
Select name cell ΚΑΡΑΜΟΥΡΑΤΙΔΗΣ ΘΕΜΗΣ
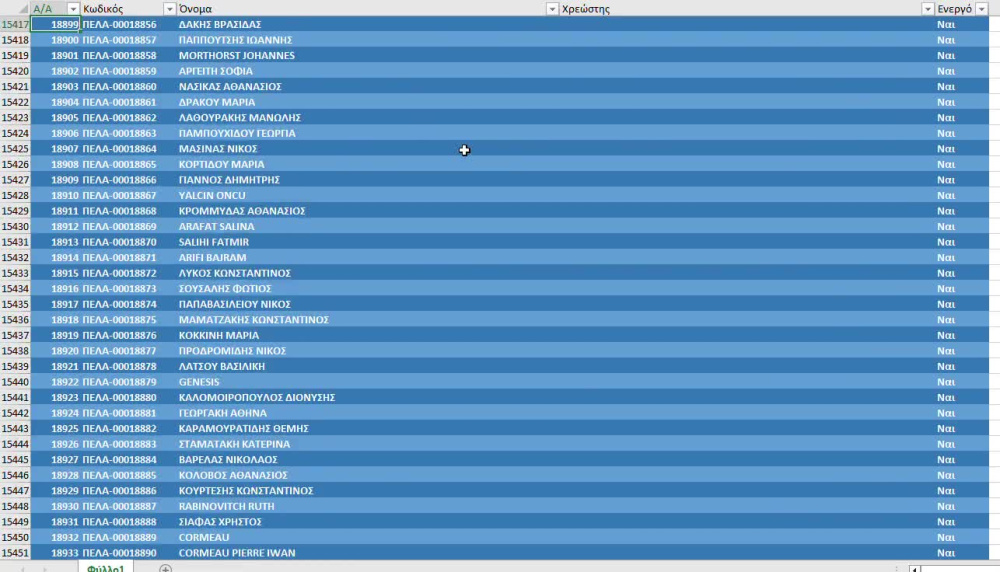point(367,429)
